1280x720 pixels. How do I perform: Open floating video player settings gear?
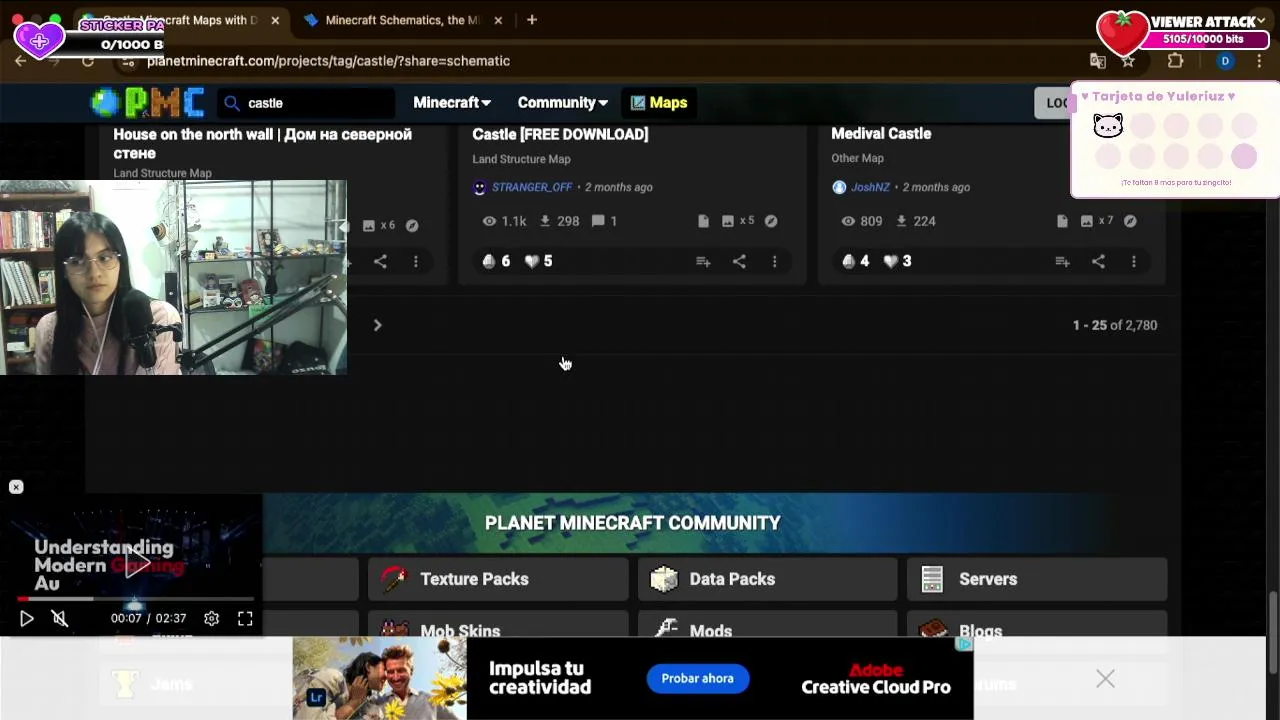[211, 619]
